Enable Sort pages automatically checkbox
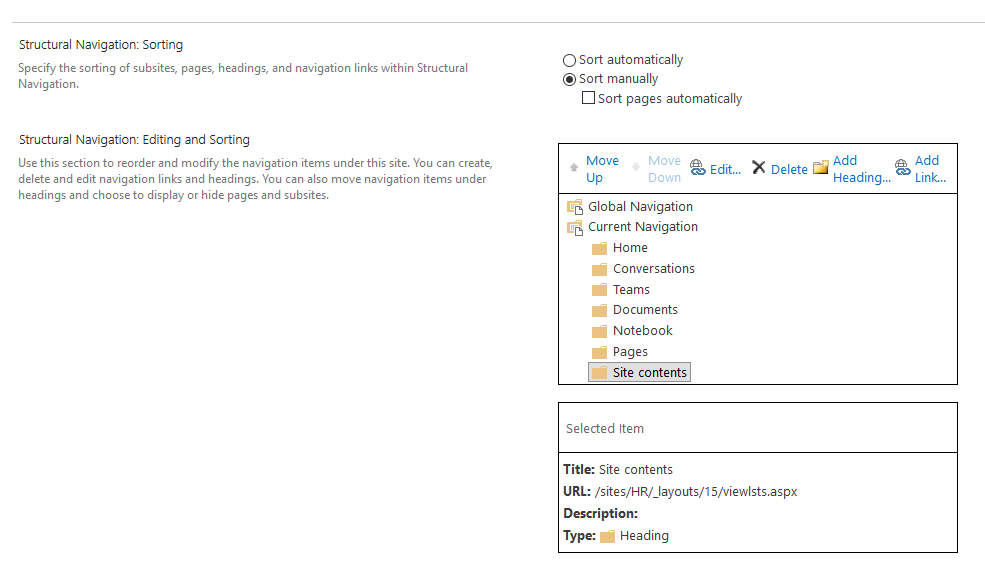The height and width of the screenshot is (574, 985). click(x=588, y=98)
